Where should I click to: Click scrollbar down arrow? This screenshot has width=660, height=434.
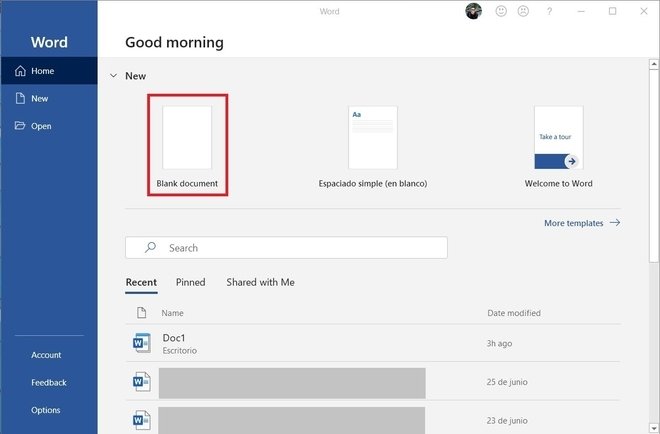click(654, 428)
